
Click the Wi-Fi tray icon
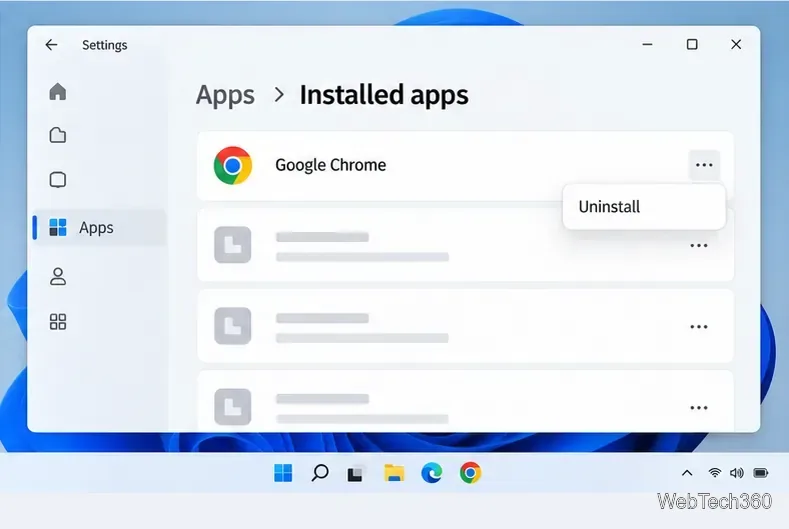point(714,473)
